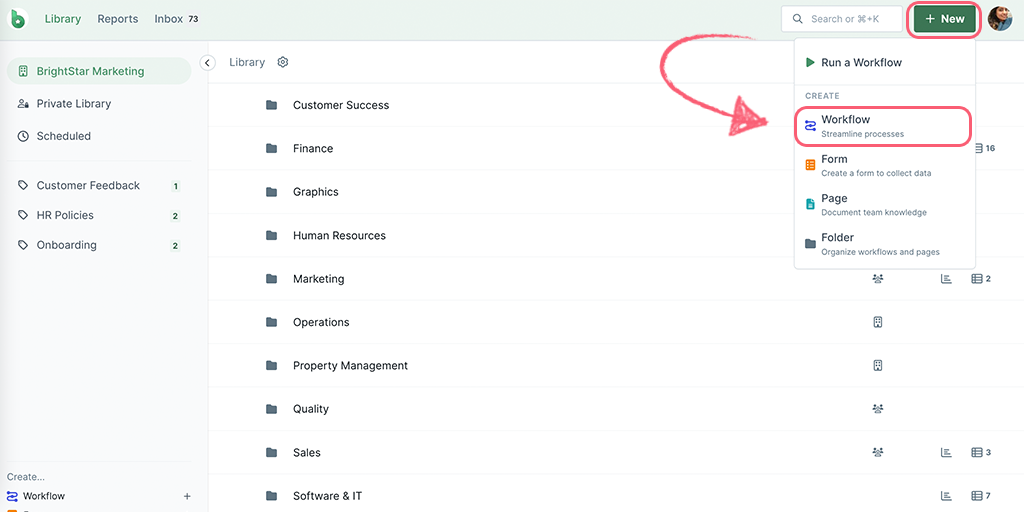Image resolution: width=1024 pixels, height=512 pixels.
Task: Open the Reports tab
Action: (x=118, y=19)
